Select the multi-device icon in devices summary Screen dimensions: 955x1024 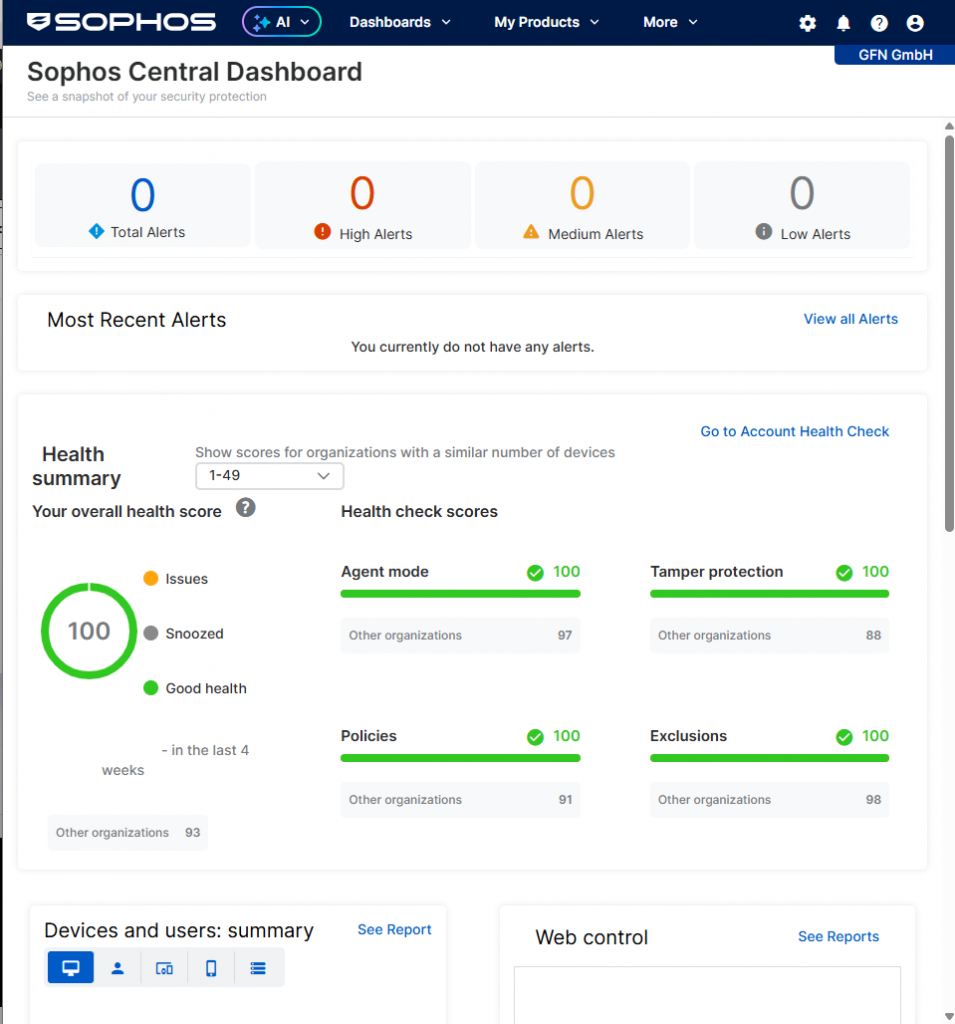point(164,968)
